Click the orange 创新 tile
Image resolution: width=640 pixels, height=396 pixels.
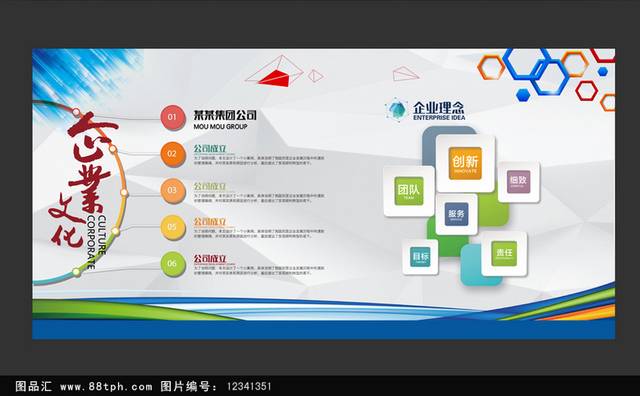click(x=465, y=163)
